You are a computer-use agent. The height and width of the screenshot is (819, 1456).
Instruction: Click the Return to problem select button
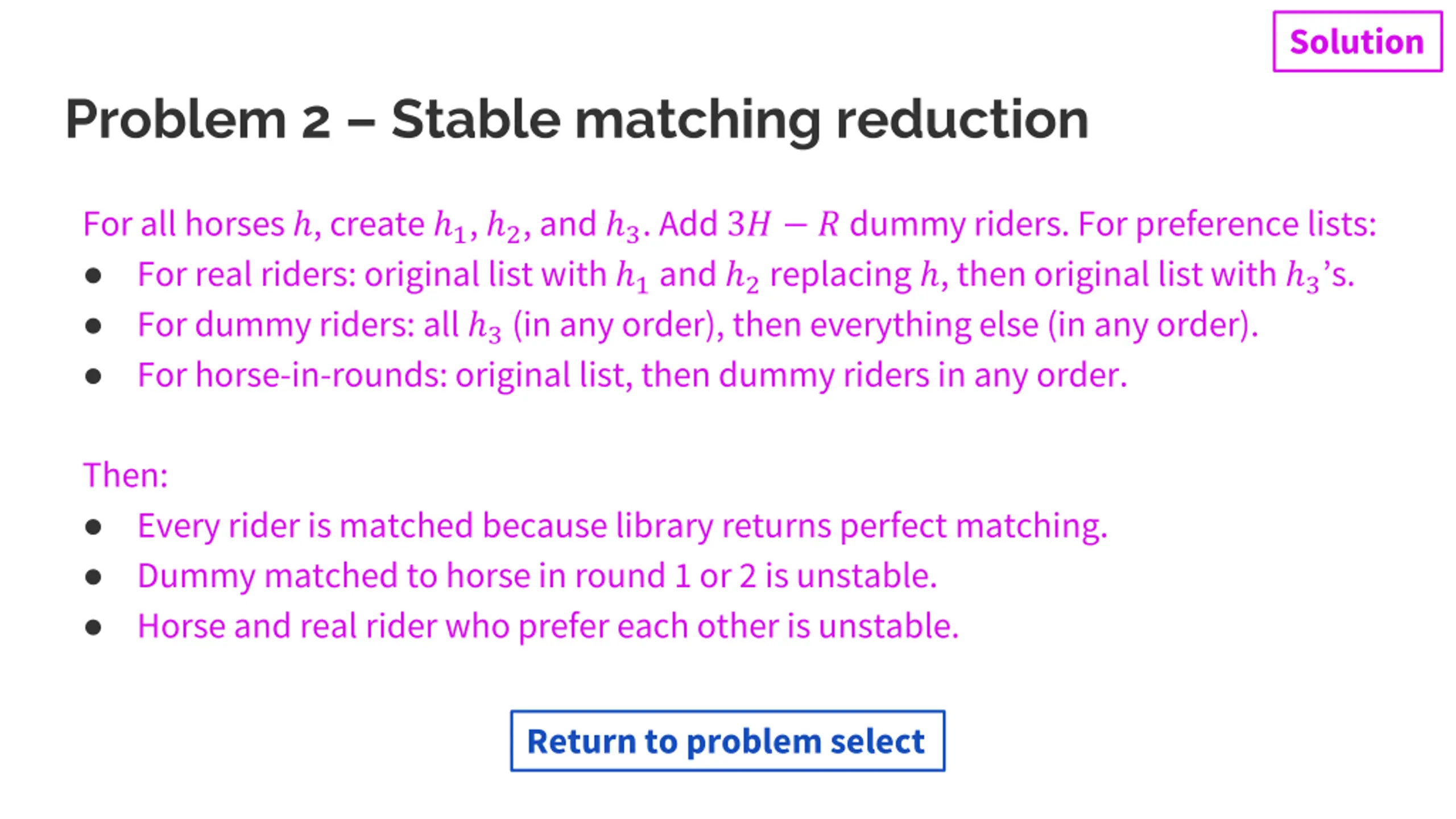coord(727,741)
